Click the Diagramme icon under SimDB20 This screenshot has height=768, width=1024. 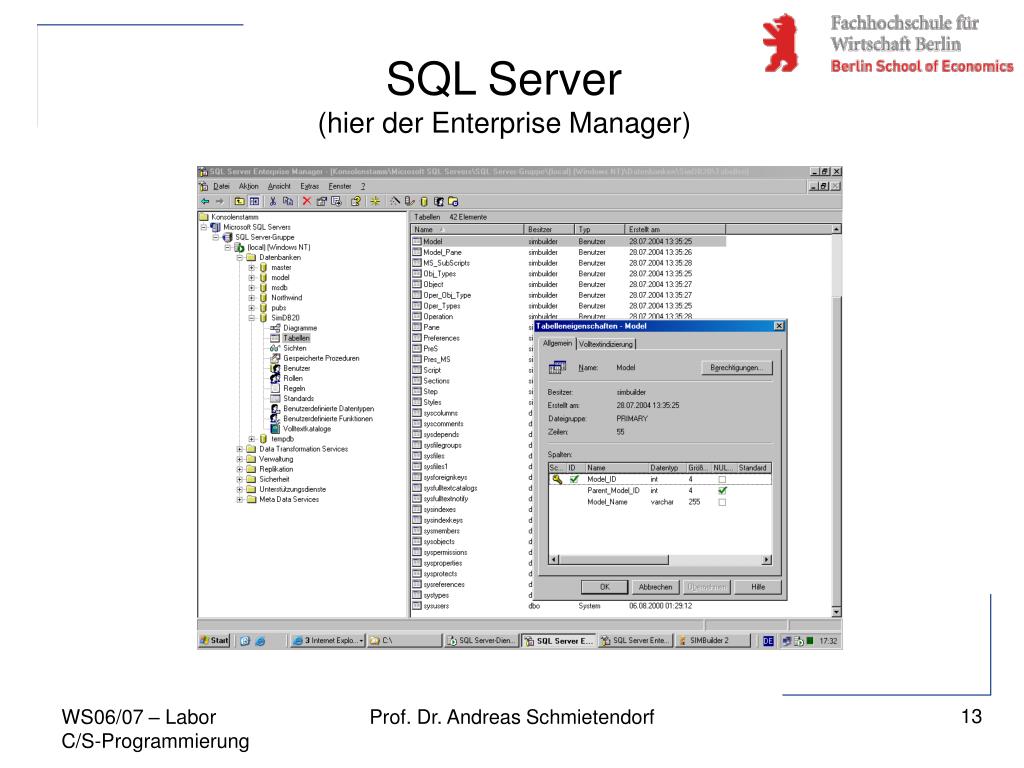[x=275, y=328]
